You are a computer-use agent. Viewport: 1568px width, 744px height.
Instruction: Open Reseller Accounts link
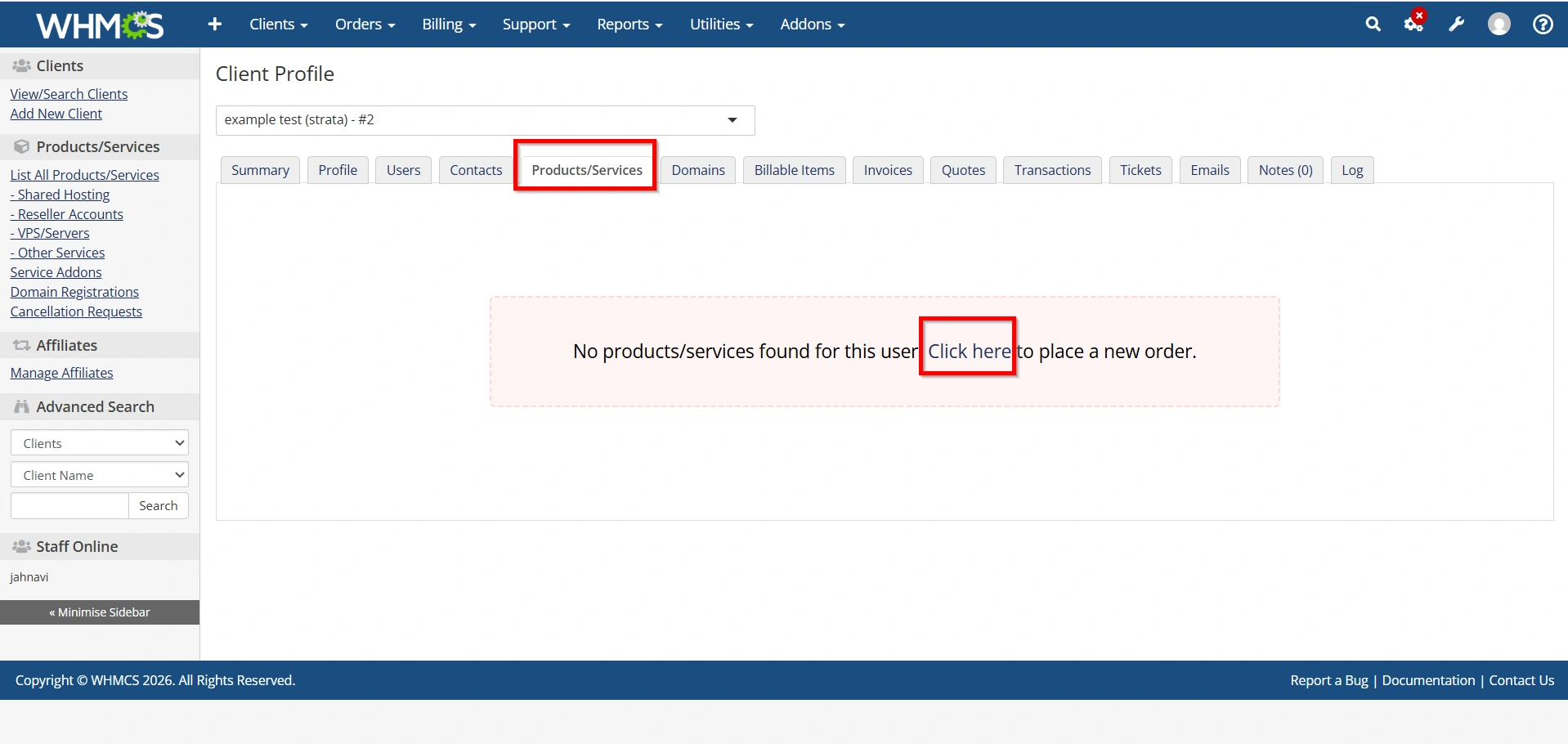(66, 214)
